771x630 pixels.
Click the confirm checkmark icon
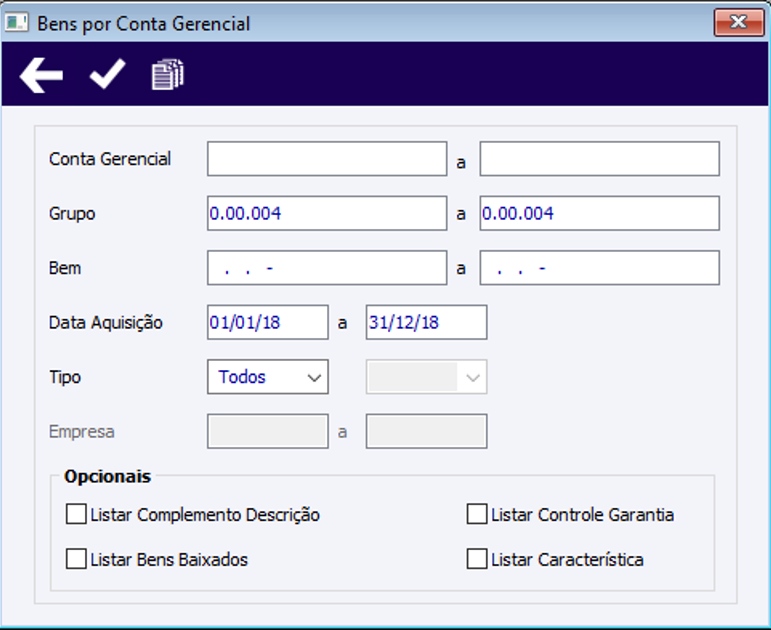coord(107,75)
